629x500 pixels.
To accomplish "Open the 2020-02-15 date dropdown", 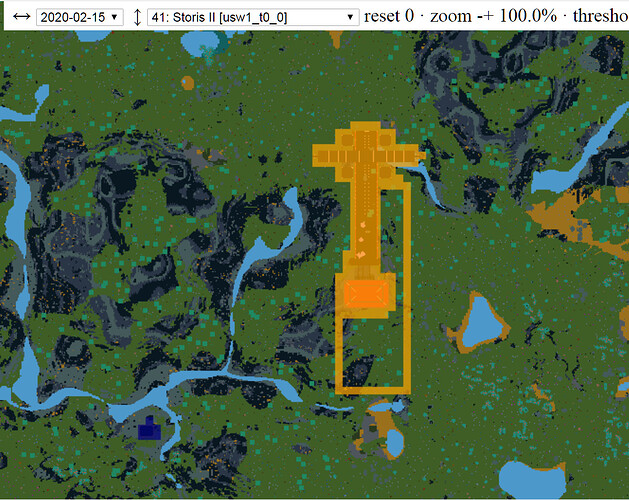I will [79, 17].
